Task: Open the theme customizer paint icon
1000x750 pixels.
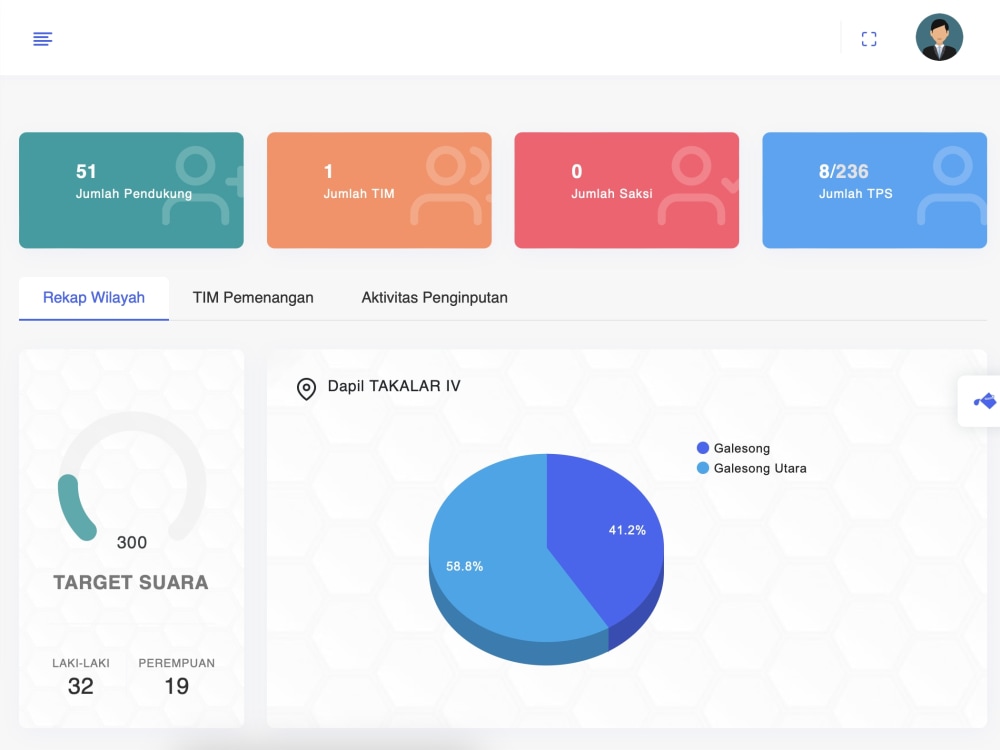Action: pyautogui.click(x=984, y=401)
